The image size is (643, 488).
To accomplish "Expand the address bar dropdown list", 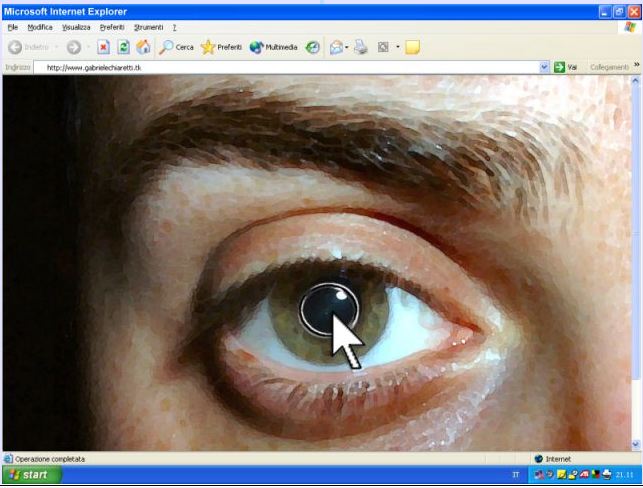I will pos(545,67).
